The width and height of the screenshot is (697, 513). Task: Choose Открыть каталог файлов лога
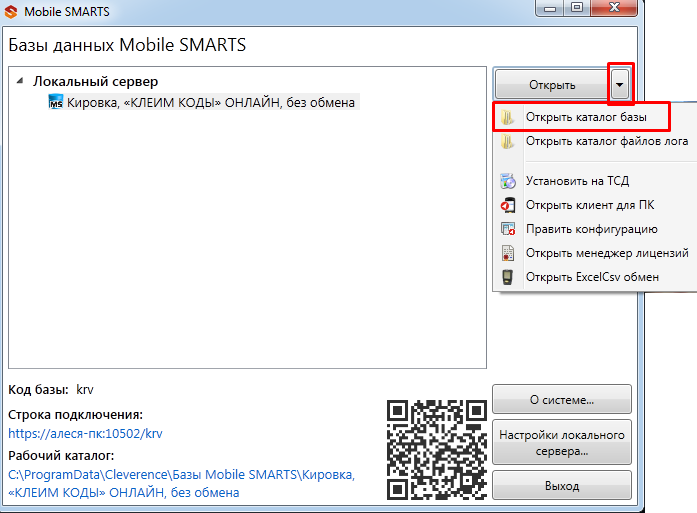click(x=596, y=141)
